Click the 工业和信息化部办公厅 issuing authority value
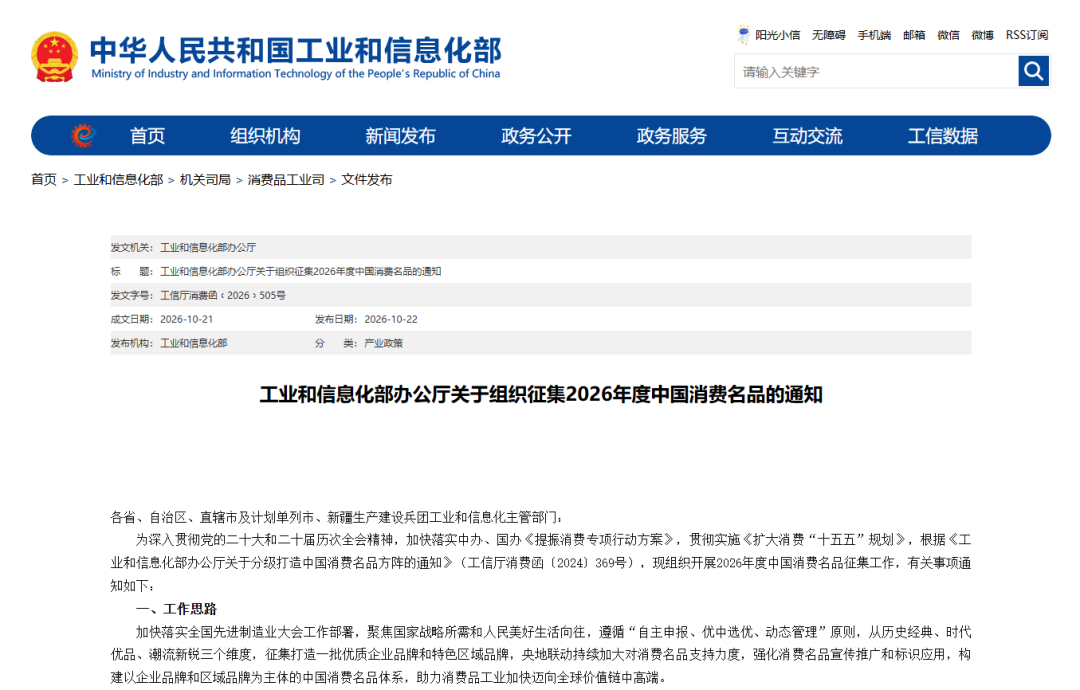1080x690 pixels. click(x=208, y=247)
